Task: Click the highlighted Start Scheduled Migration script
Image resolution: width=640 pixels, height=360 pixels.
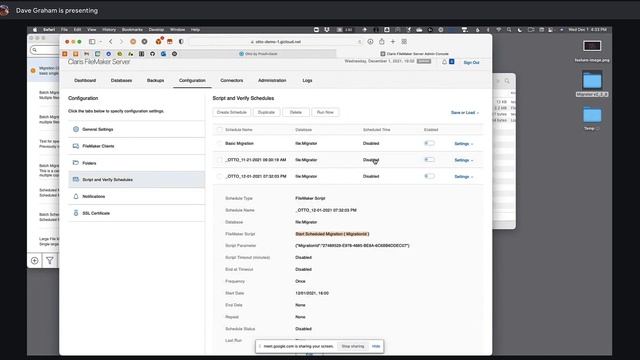Action: point(332,234)
